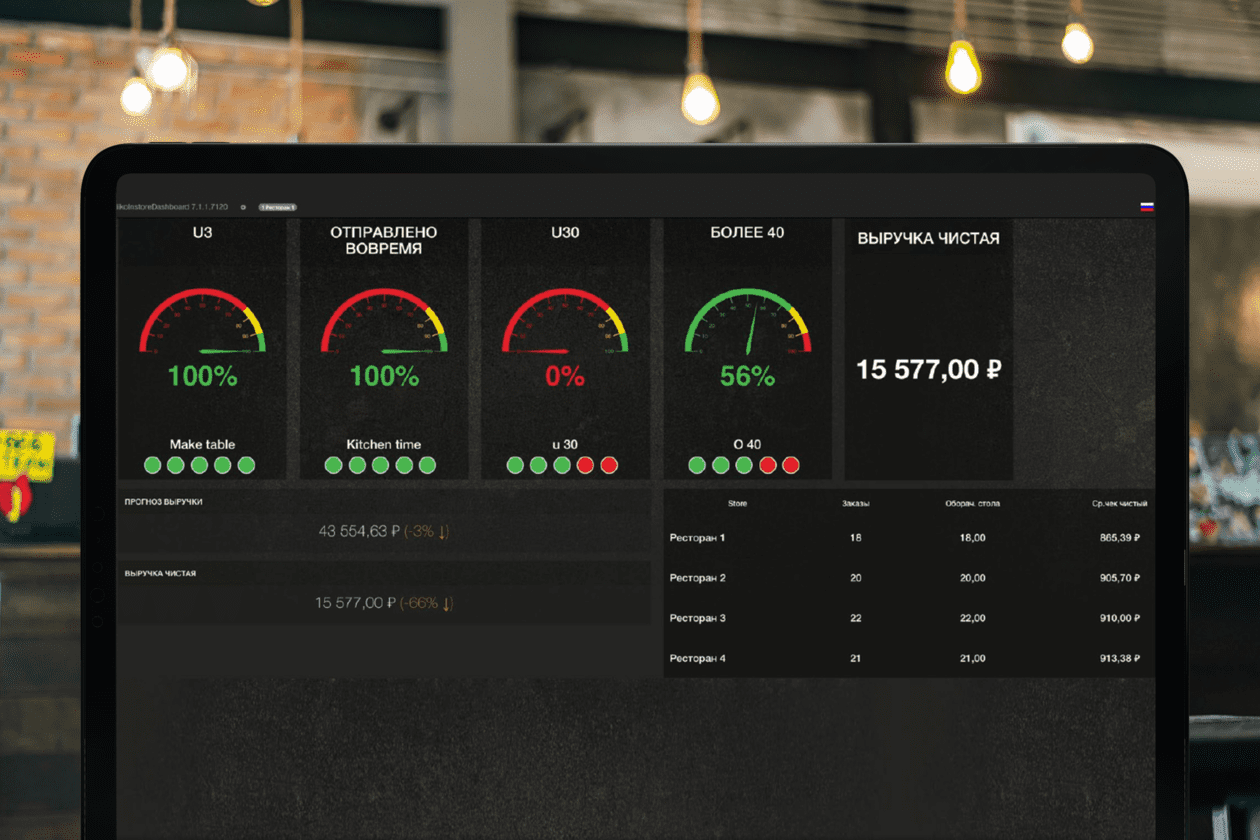Click the Store column header
1260x840 pixels.
click(x=737, y=503)
